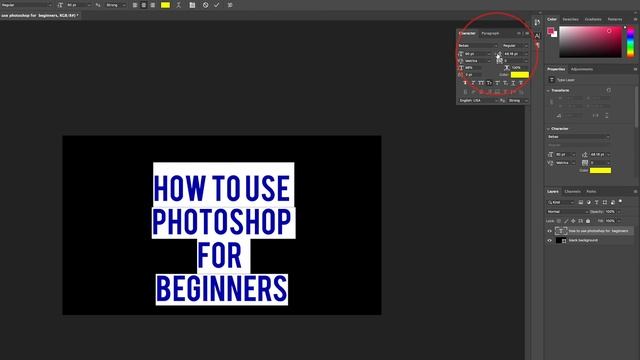Filter layers by shape layers icon

[x=605, y=202]
